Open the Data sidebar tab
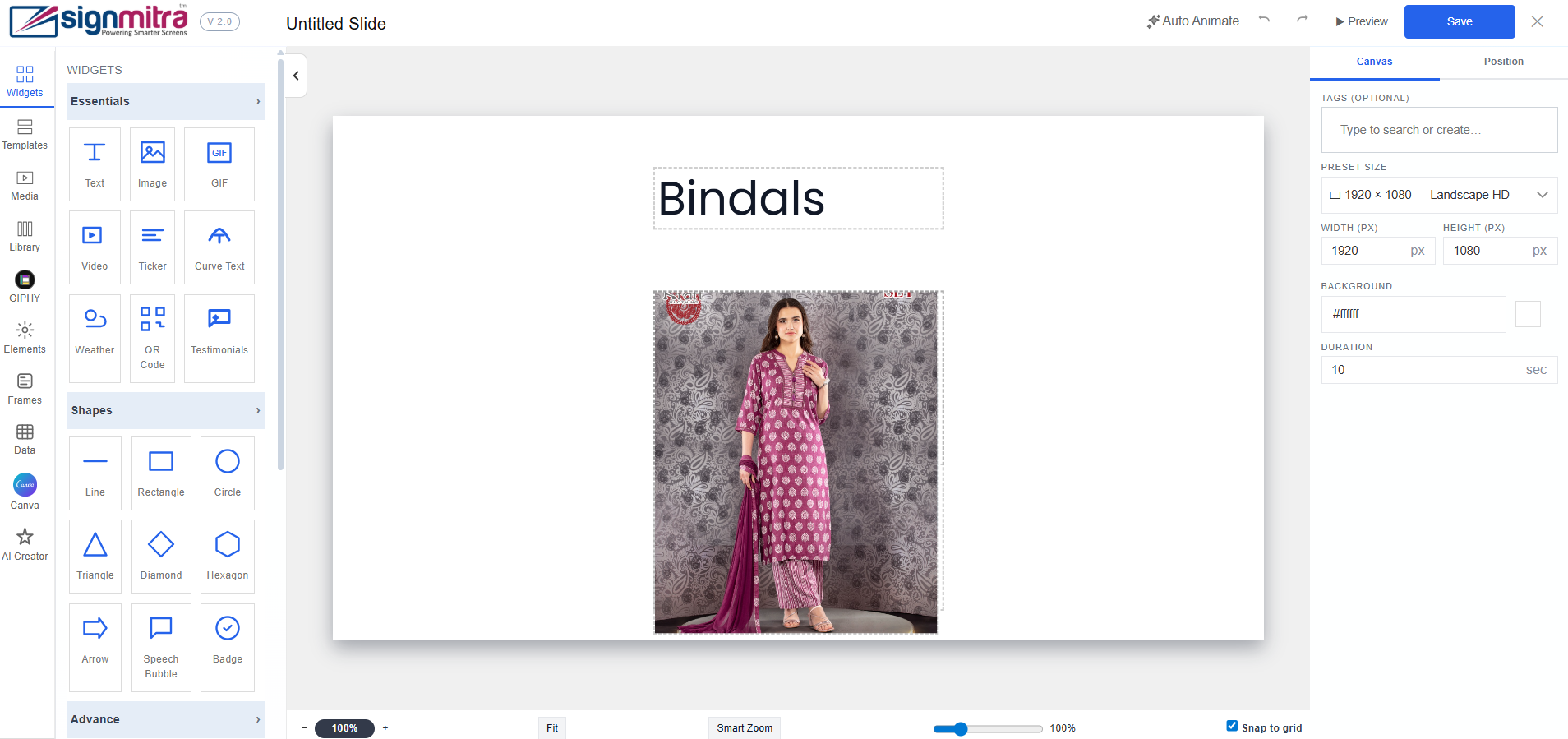The image size is (1568, 739). [25, 440]
